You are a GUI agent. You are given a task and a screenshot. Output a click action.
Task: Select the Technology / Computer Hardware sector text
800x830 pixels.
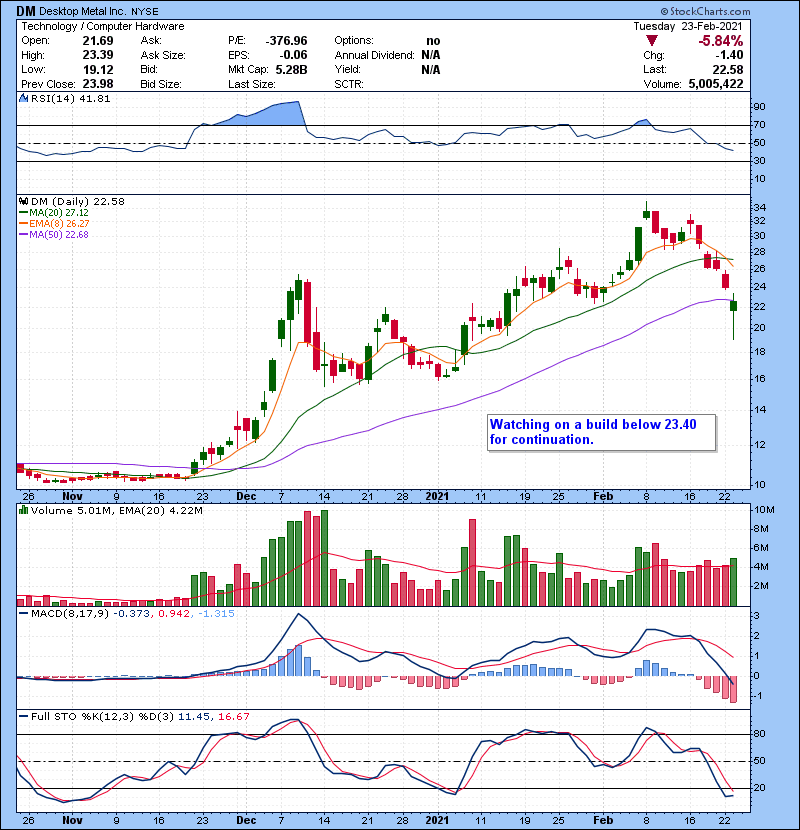(103, 26)
